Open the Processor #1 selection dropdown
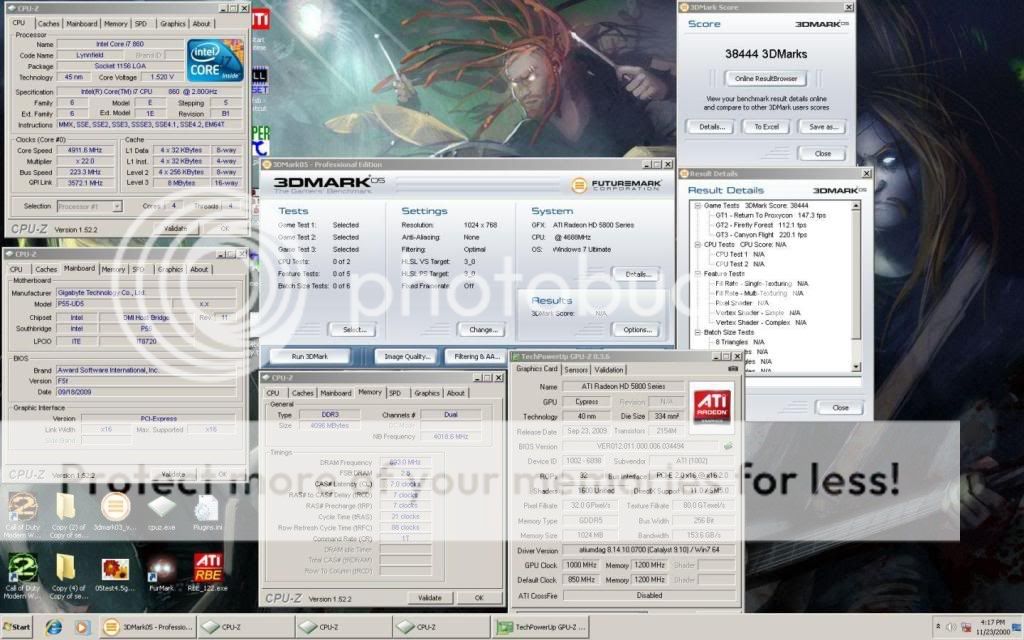The width and height of the screenshot is (1024, 640). click(x=118, y=206)
